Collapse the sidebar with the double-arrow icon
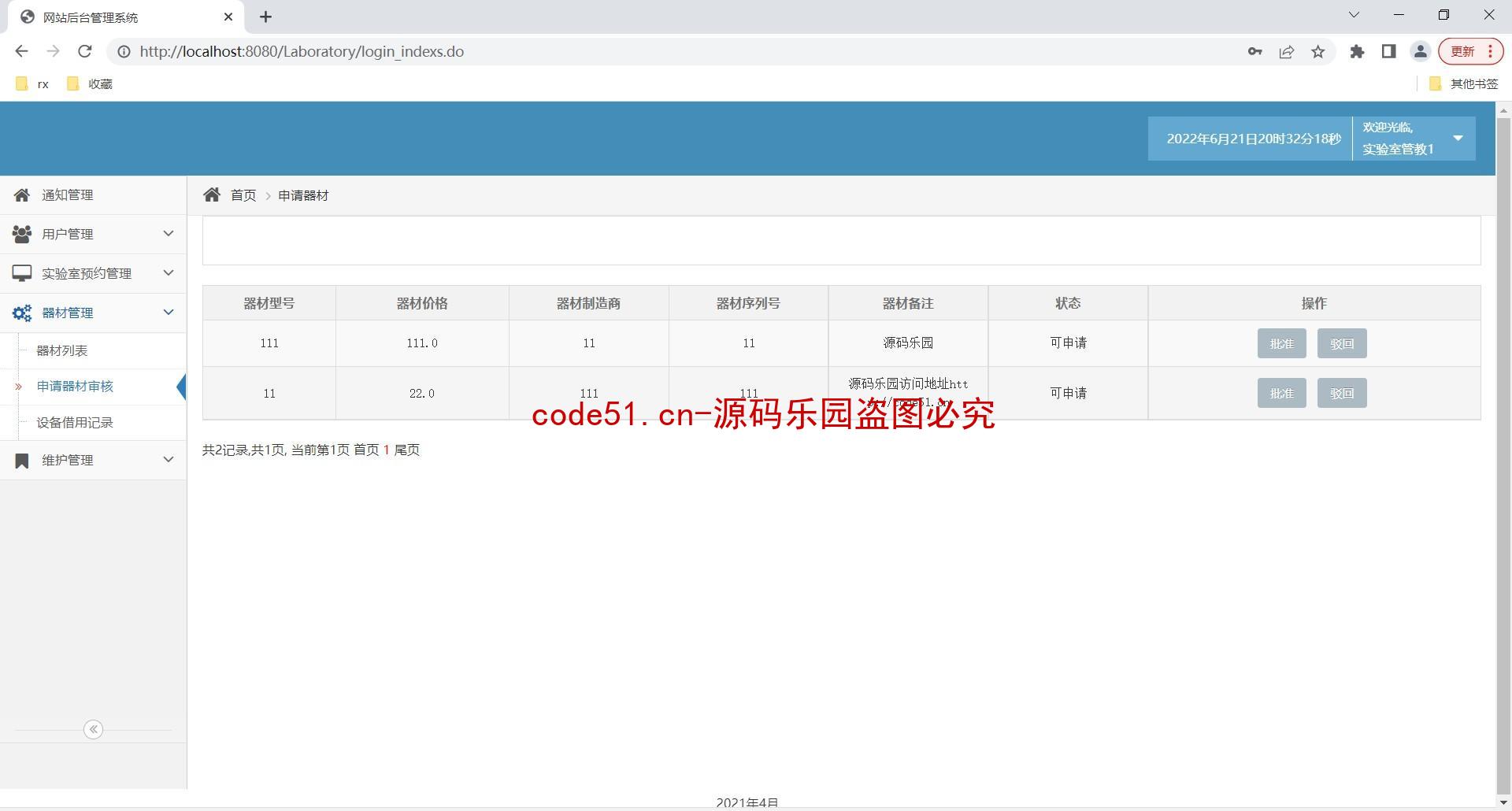This screenshot has width=1512, height=811. coord(93,729)
